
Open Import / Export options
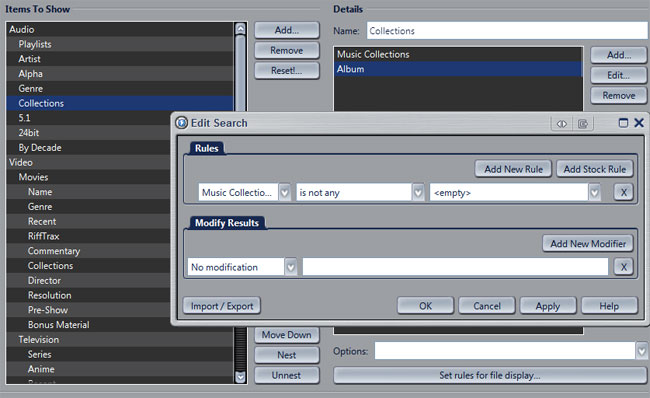pos(222,306)
